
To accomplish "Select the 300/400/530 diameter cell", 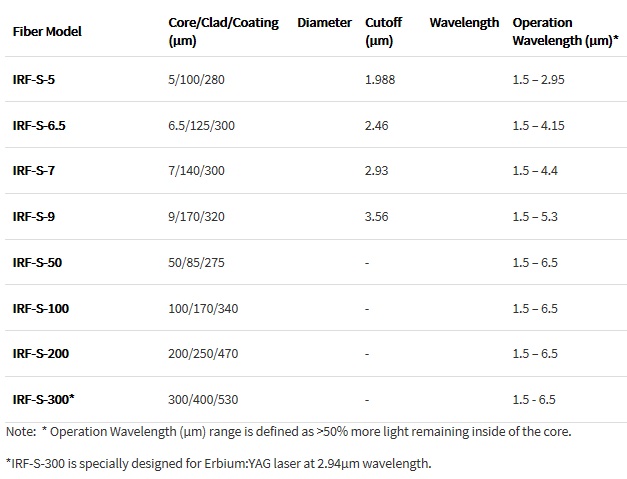I will (x=203, y=399).
